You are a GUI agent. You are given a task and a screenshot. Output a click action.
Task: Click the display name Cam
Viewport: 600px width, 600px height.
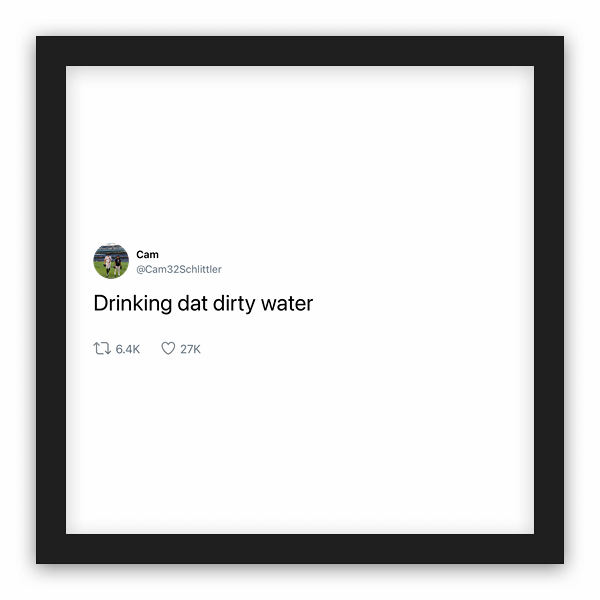[147, 254]
